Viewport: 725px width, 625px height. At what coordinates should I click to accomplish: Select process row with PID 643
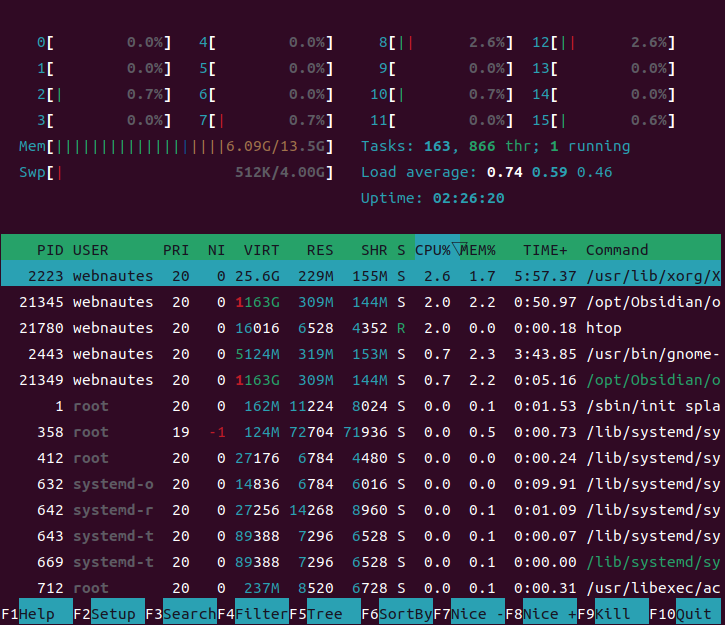click(361, 536)
